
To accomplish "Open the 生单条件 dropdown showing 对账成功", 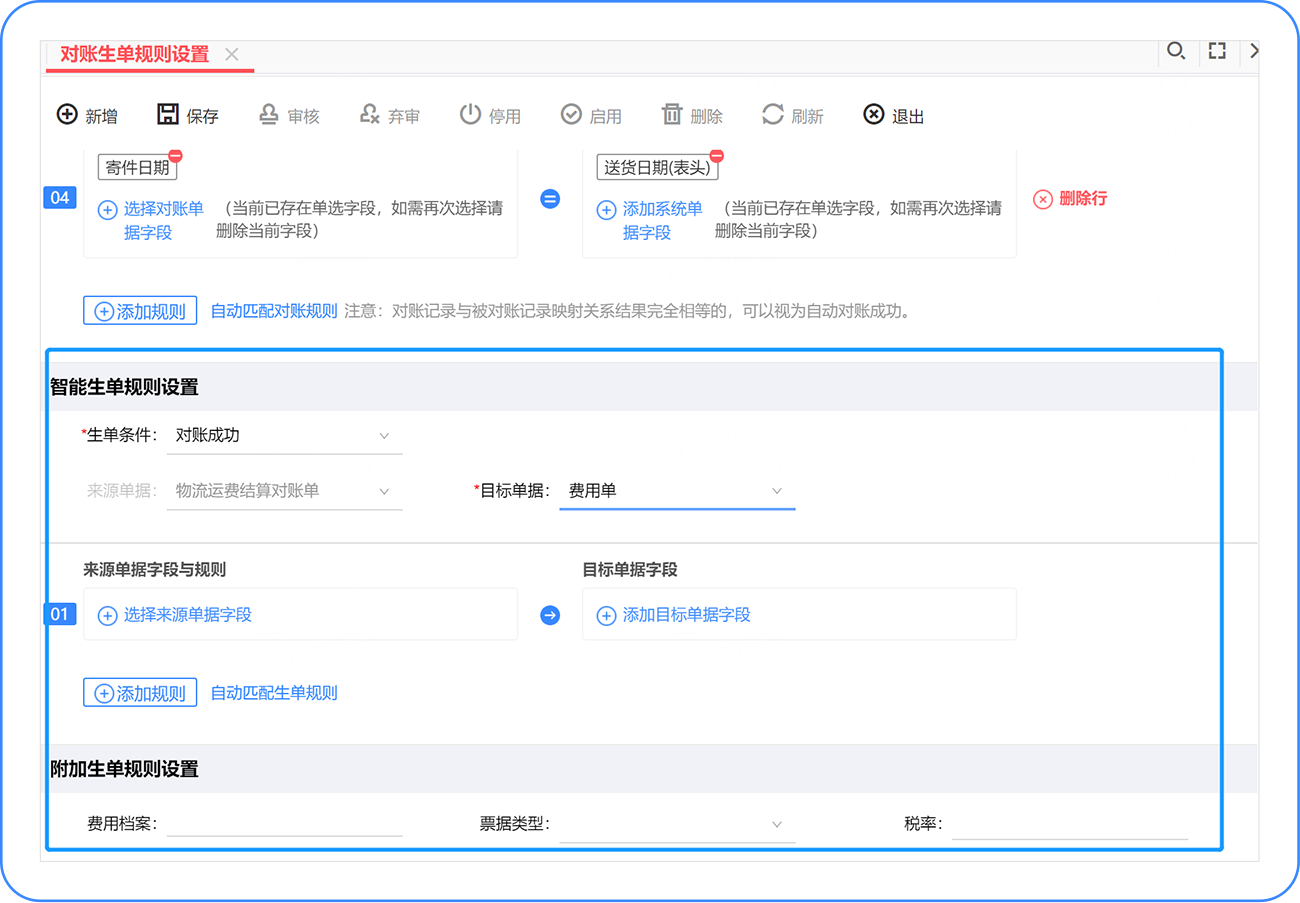I will point(284,436).
